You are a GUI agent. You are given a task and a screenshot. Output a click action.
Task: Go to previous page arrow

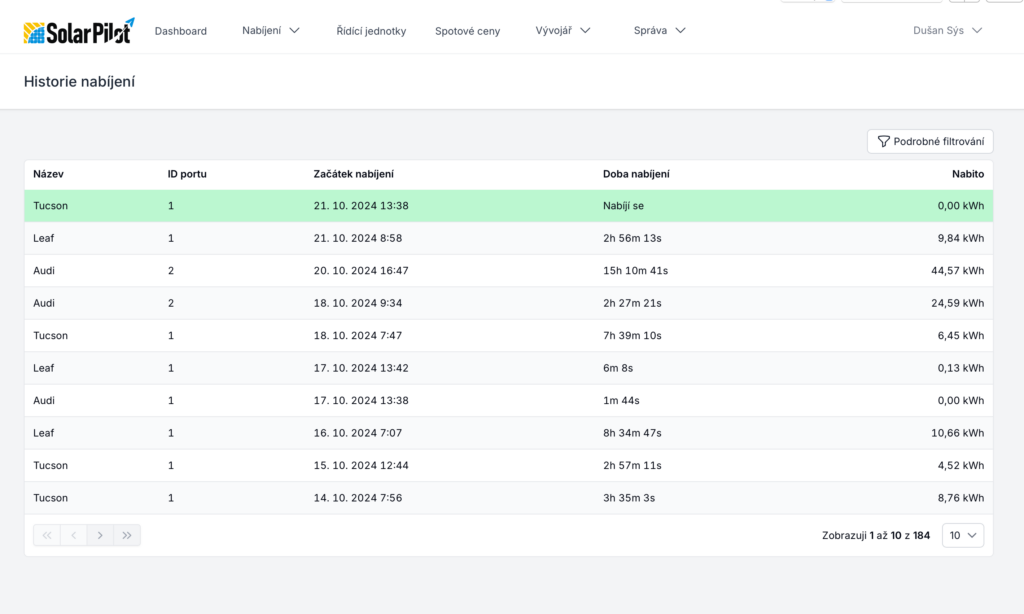pos(73,536)
